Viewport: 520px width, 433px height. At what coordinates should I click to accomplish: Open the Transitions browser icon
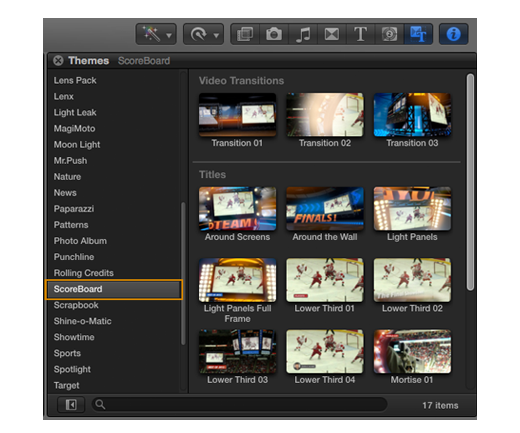click(x=332, y=34)
